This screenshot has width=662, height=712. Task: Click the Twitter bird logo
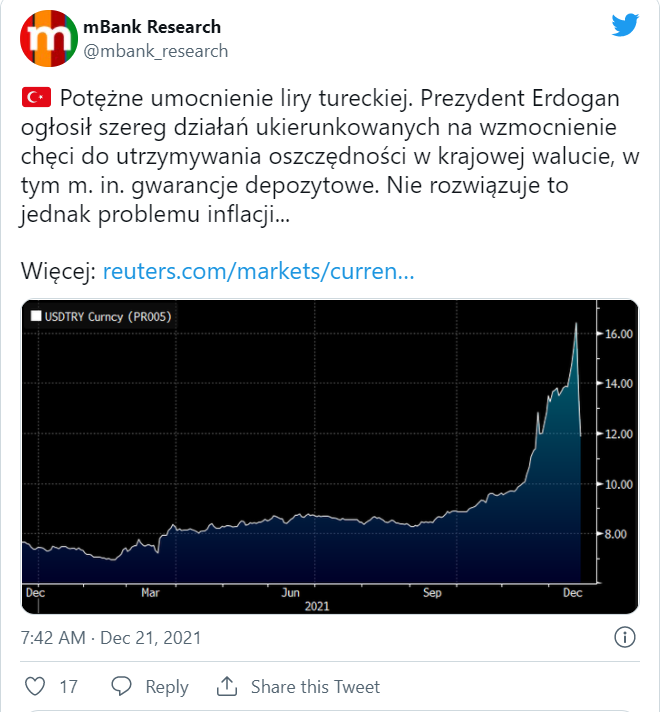pyautogui.click(x=625, y=26)
